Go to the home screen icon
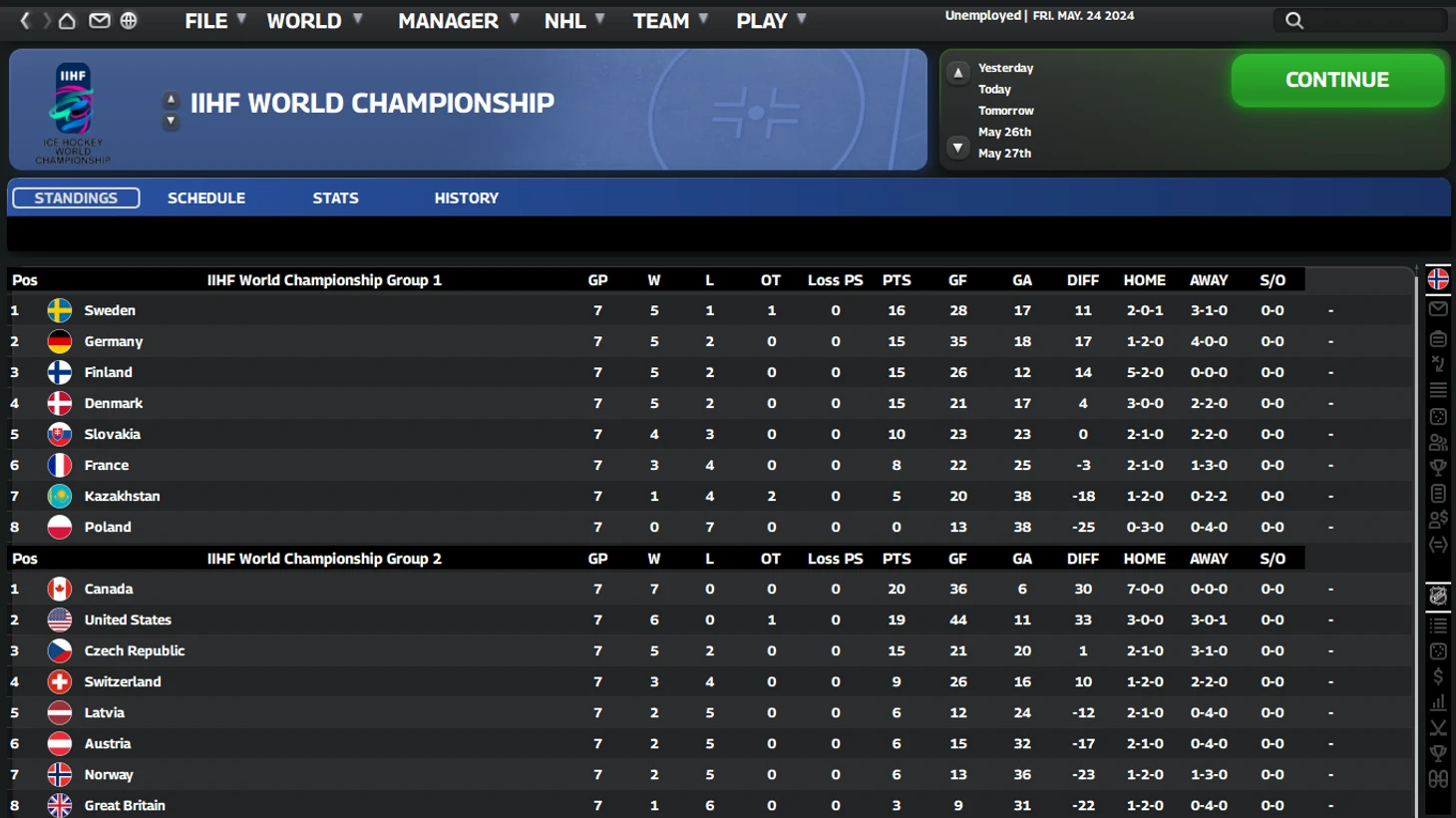This screenshot has width=1456, height=818. tap(67, 20)
